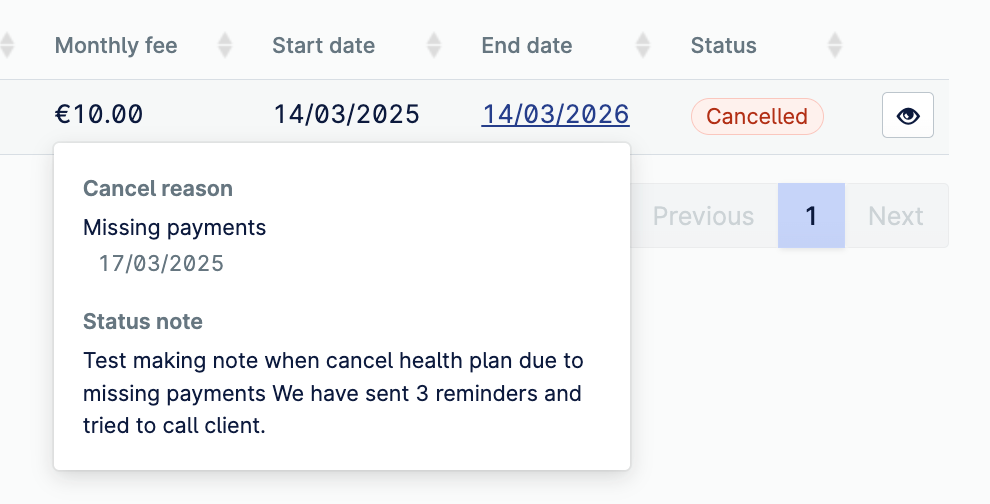Click the 14/03/2025 start date cell
The height and width of the screenshot is (504, 990).
(x=346, y=115)
